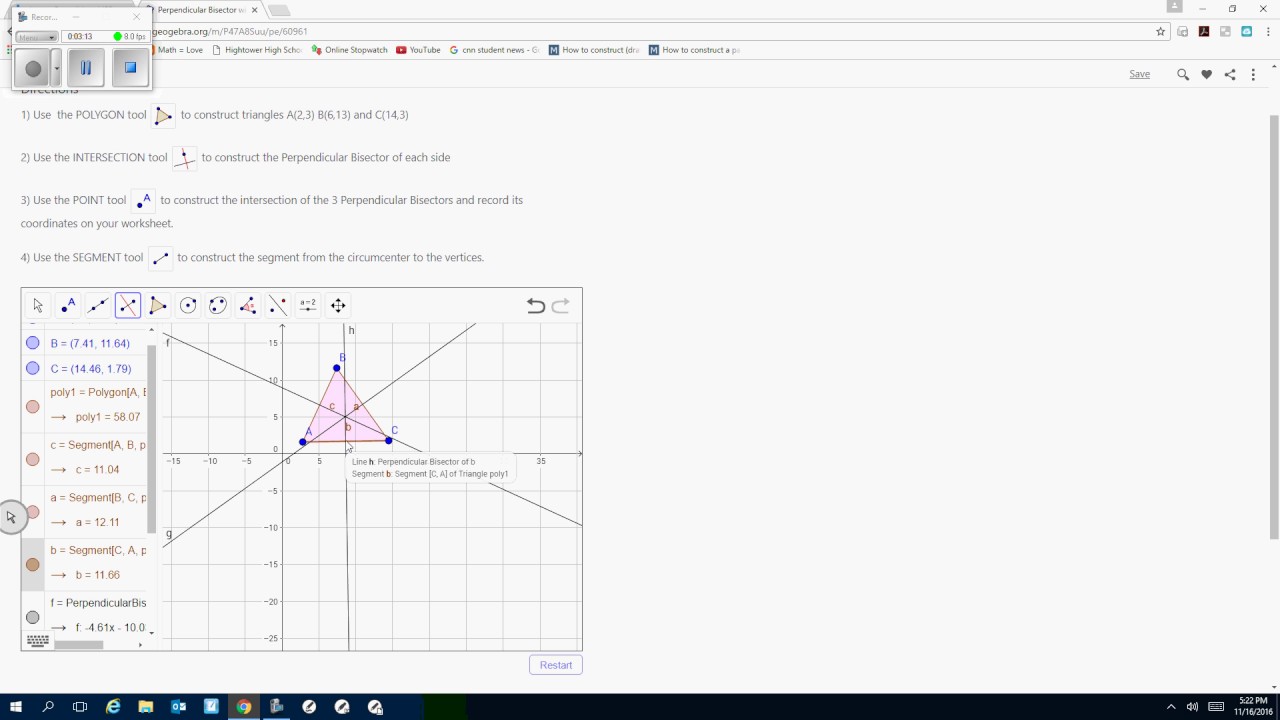This screenshot has height=720, width=1280.
Task: Undo the last GeoGebra action
Action: pos(536,306)
